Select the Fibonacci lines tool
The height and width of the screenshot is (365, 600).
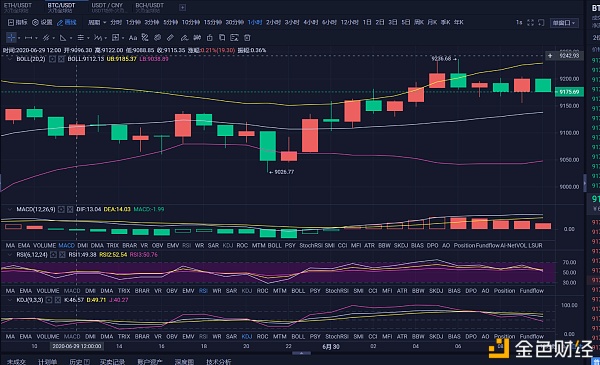[80, 38]
